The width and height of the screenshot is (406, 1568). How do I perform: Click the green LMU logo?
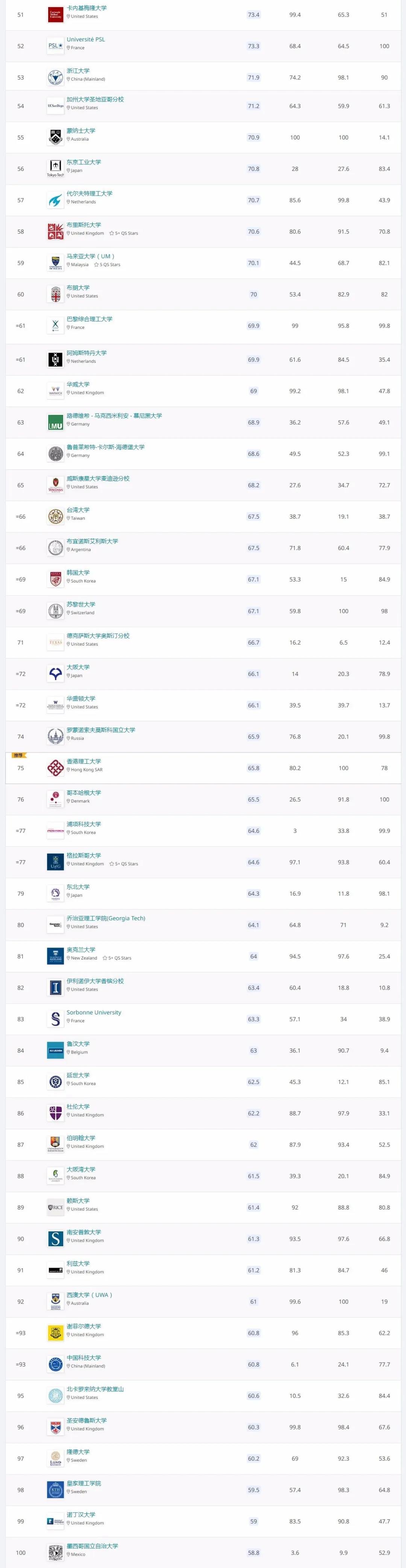click(55, 422)
